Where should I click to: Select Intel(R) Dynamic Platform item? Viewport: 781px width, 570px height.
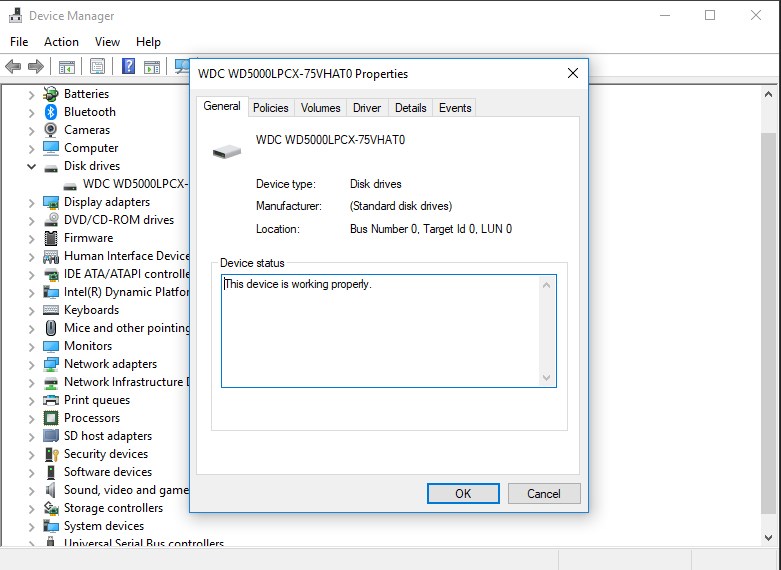click(127, 292)
